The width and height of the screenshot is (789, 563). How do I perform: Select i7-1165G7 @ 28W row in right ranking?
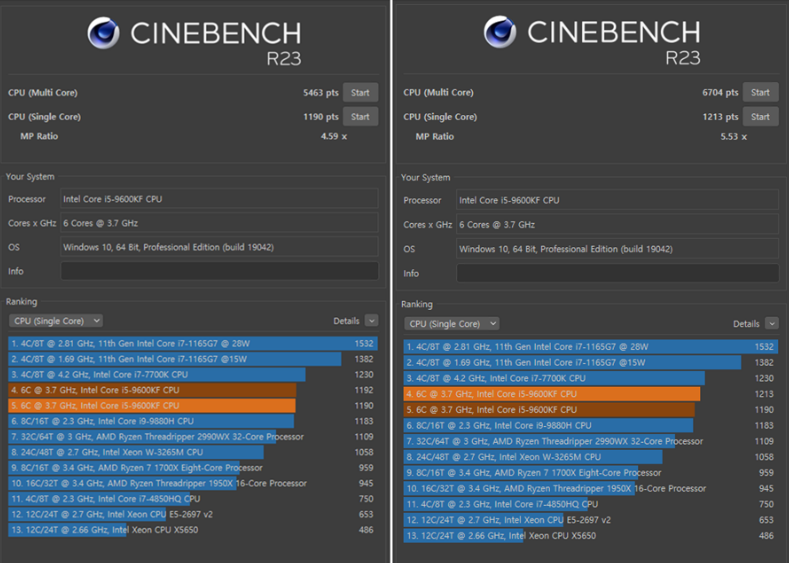coord(591,347)
